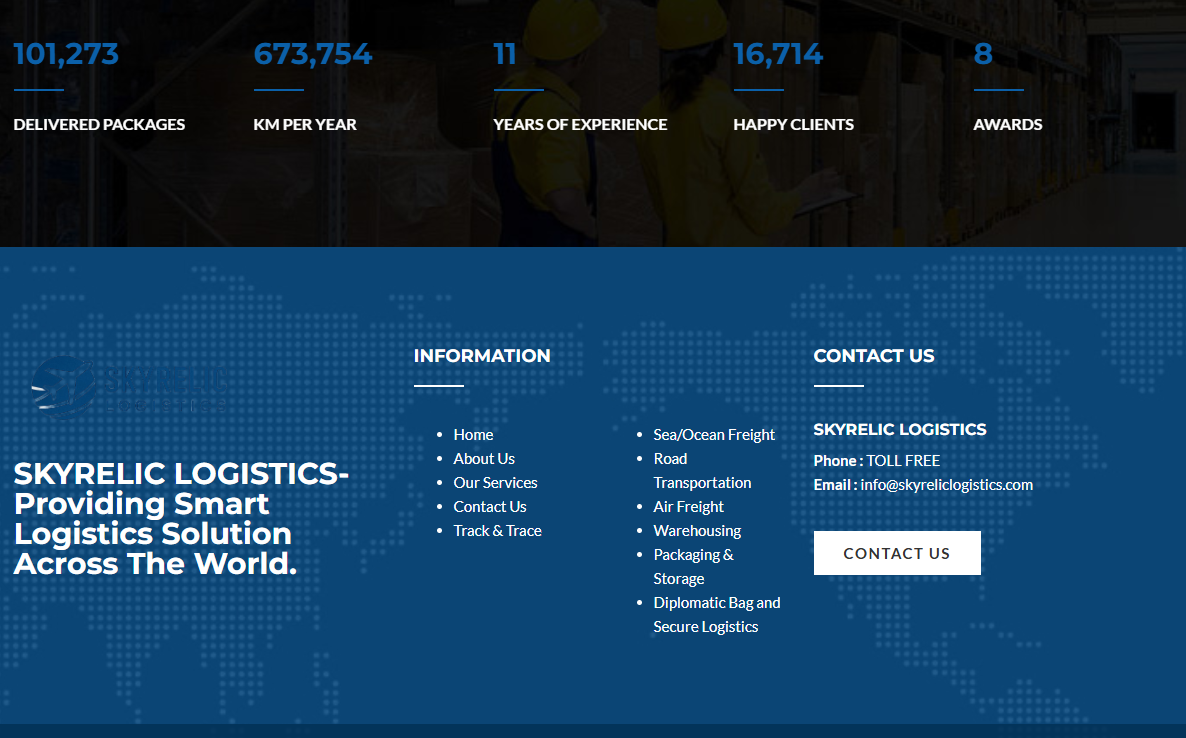Viewport: 1186px width, 738px height.
Task: Select the Road Transportation link
Action: [701, 470]
